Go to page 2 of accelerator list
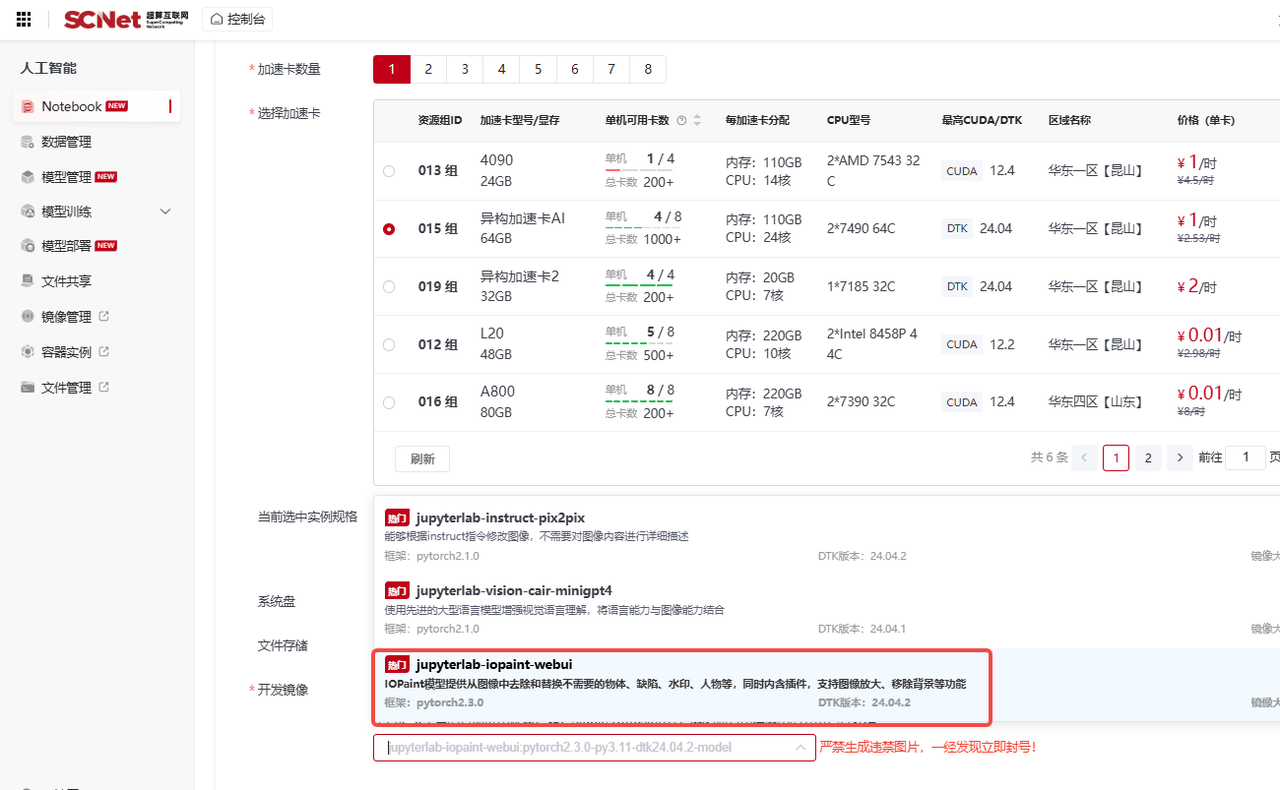 [1148, 458]
